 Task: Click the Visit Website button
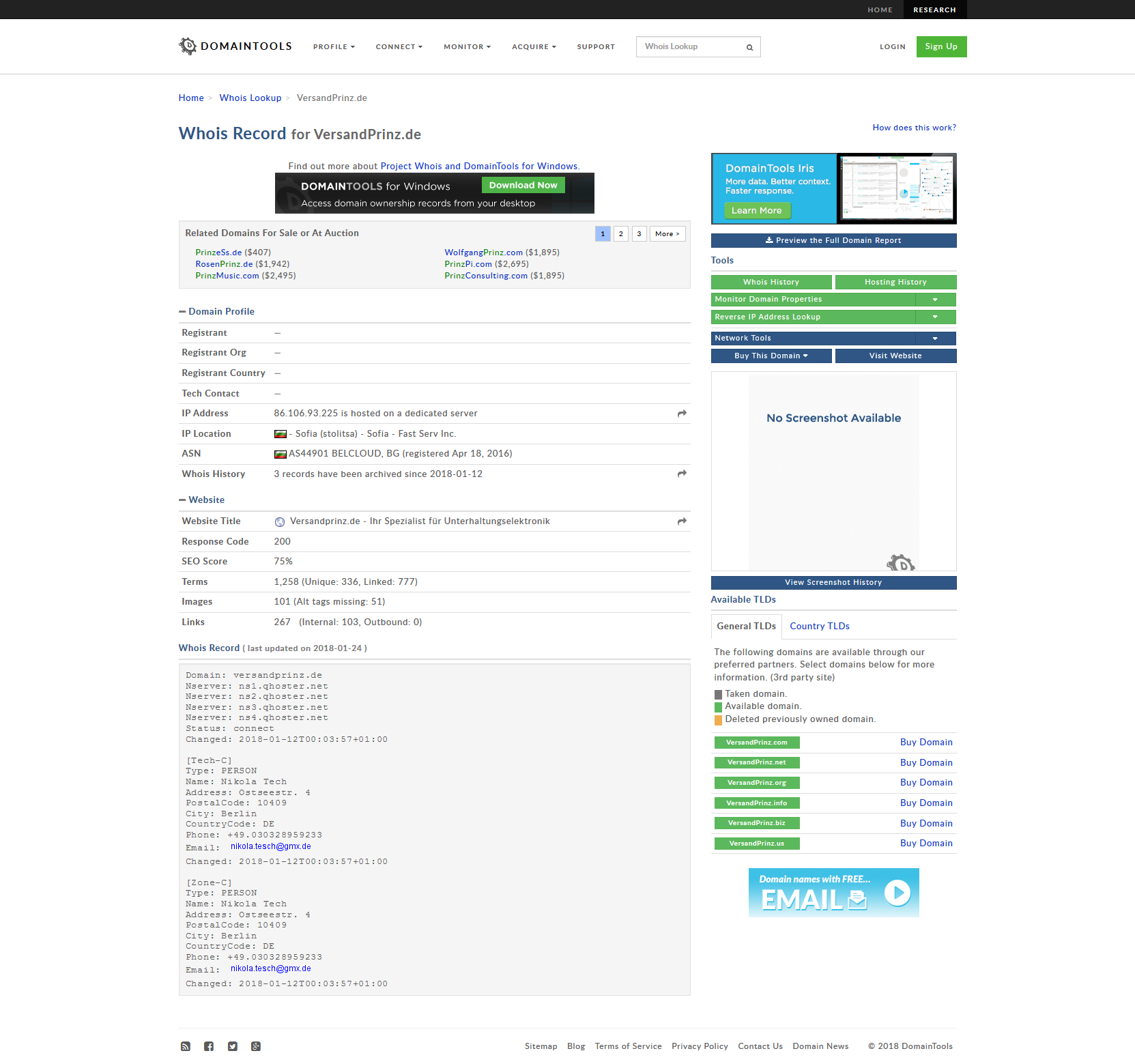pyautogui.click(x=895, y=356)
